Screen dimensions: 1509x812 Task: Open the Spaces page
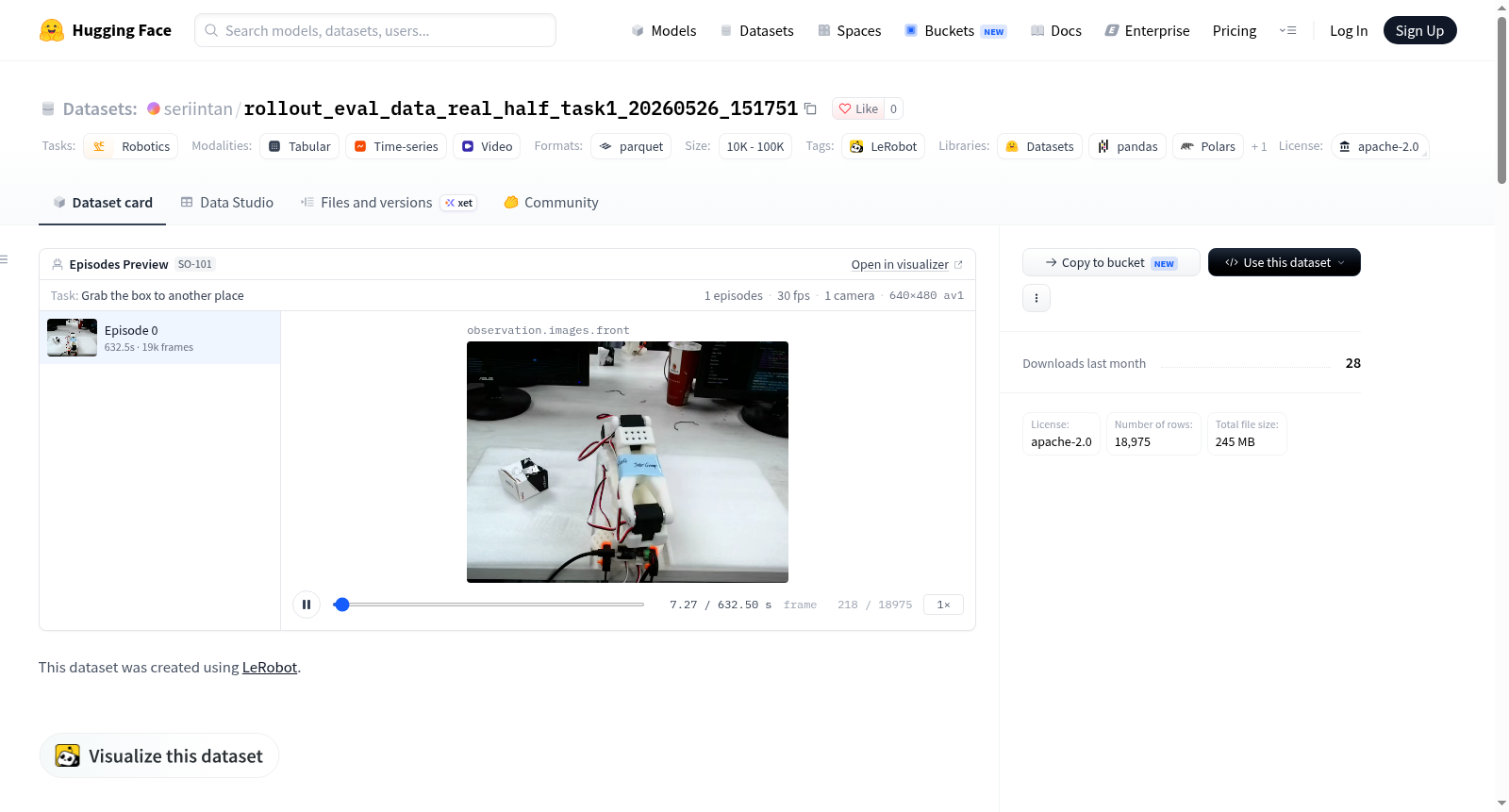850,31
